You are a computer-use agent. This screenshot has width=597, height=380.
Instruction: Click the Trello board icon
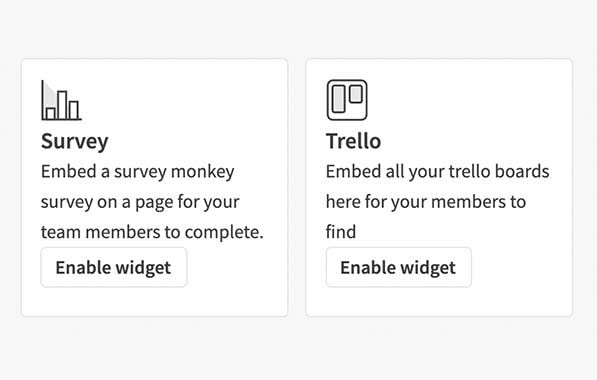(x=347, y=100)
